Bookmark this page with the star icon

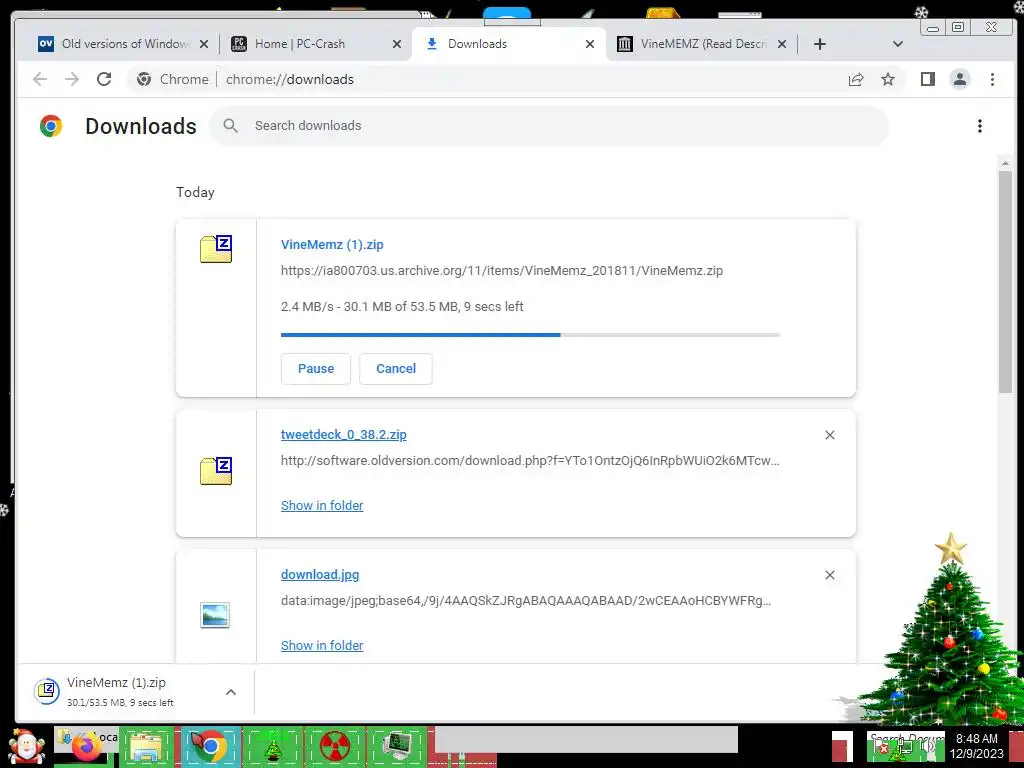point(888,79)
